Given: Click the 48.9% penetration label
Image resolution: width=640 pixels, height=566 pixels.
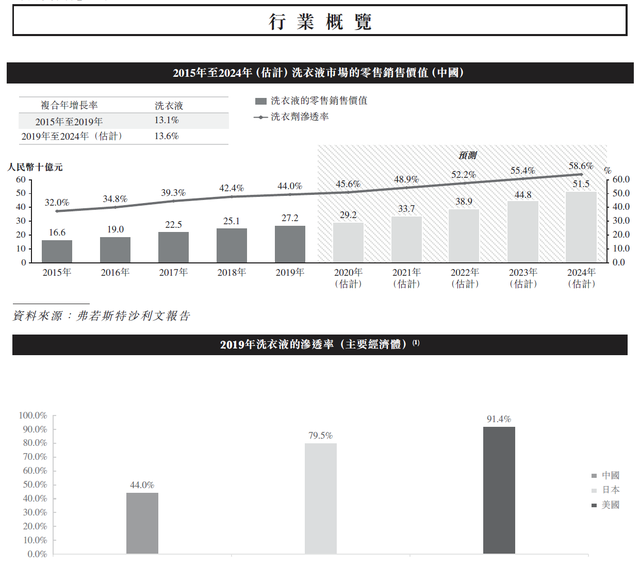Looking at the screenshot, I should point(406,179).
